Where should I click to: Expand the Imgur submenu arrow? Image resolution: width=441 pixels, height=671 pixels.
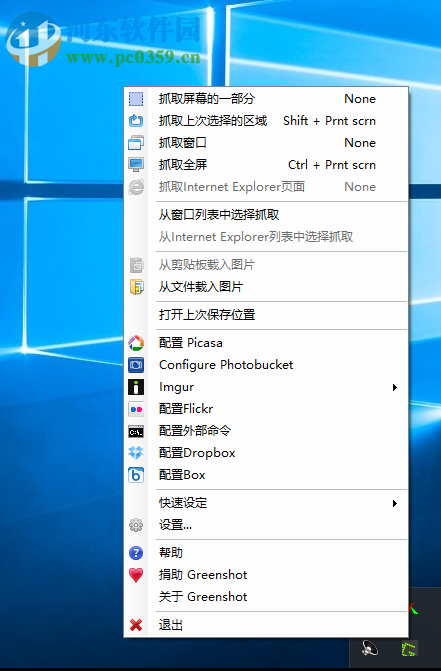(394, 387)
